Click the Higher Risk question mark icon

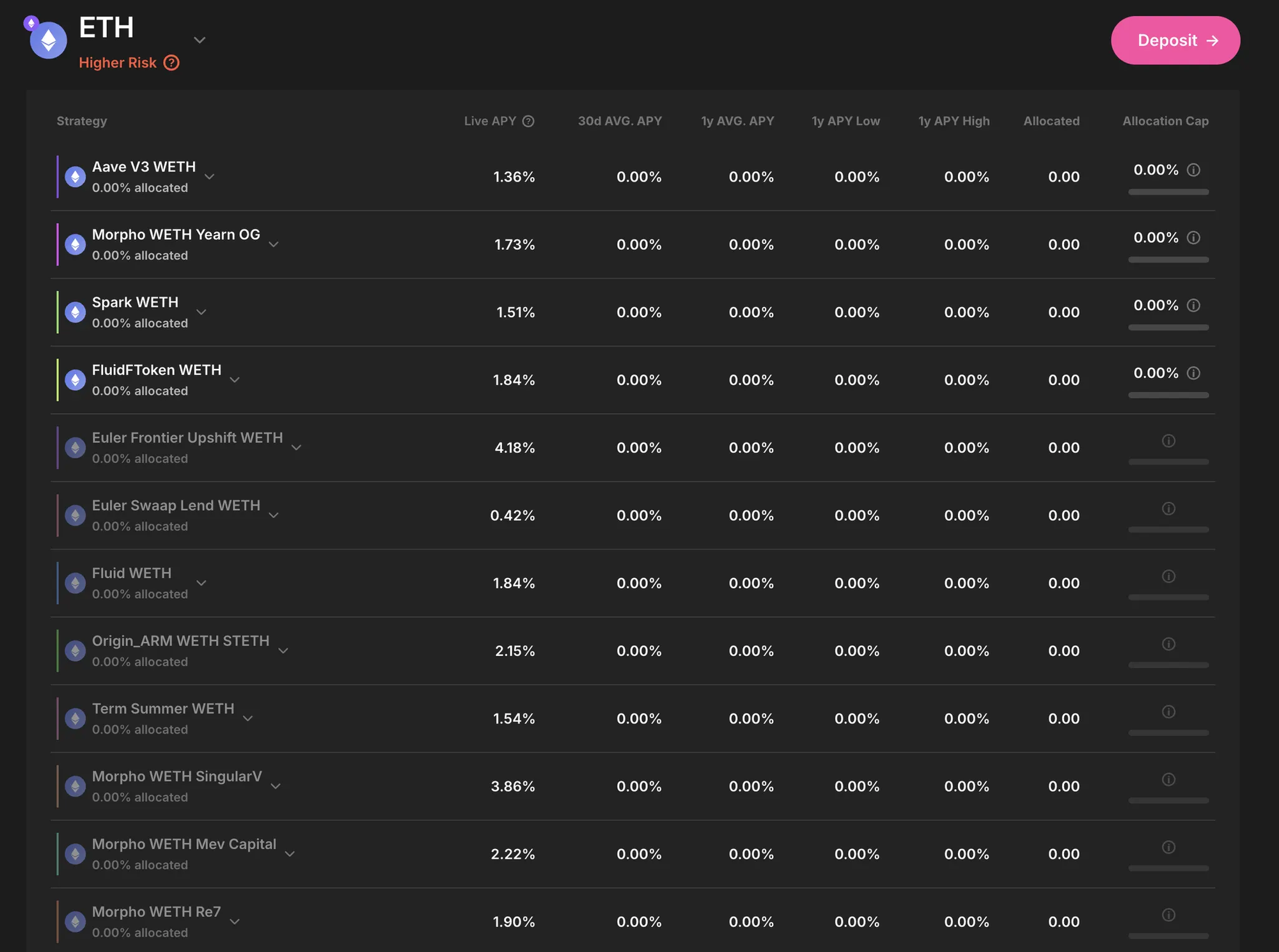pyautogui.click(x=171, y=63)
